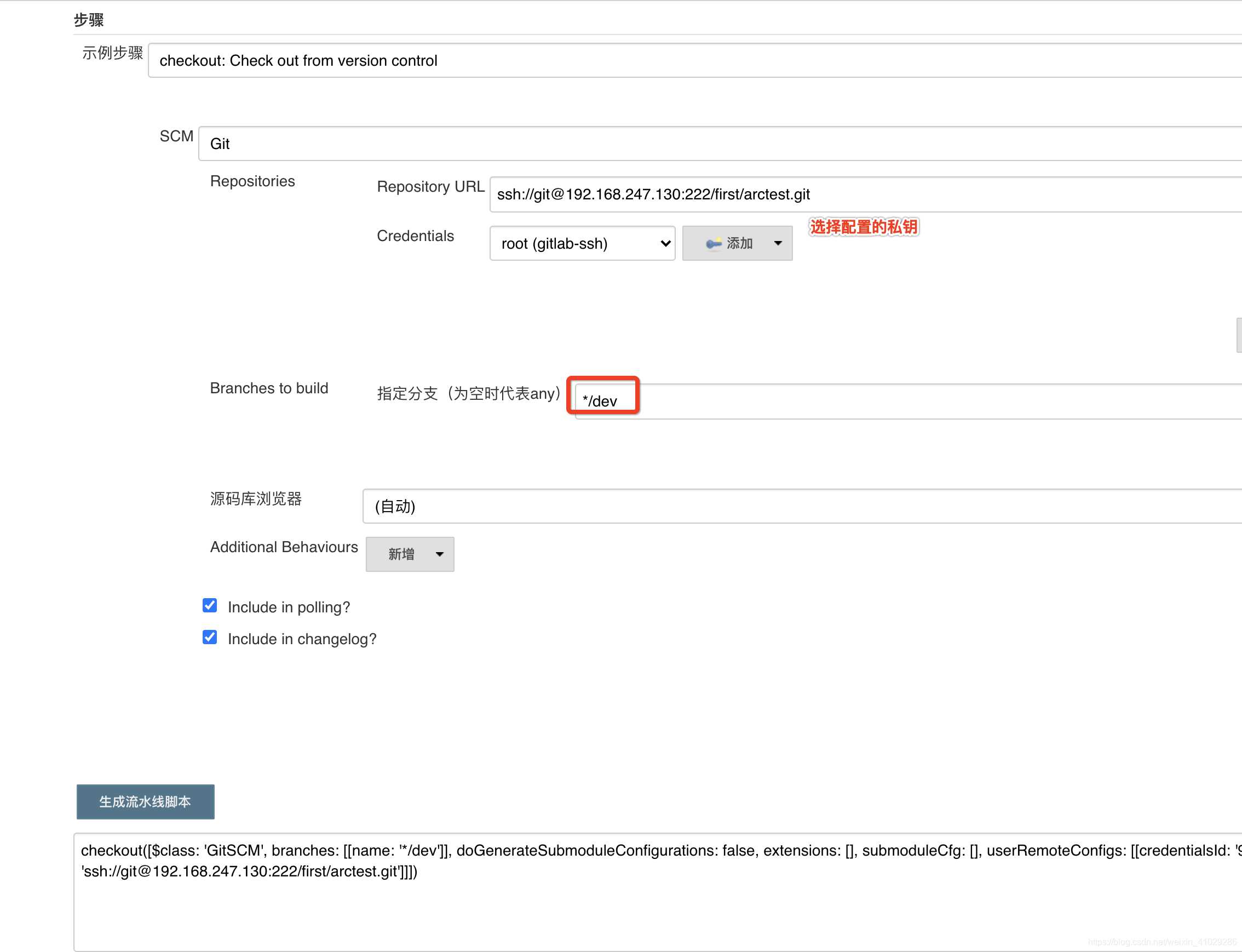Click the key icon on 添加 button
1242x952 pixels.
click(x=714, y=244)
